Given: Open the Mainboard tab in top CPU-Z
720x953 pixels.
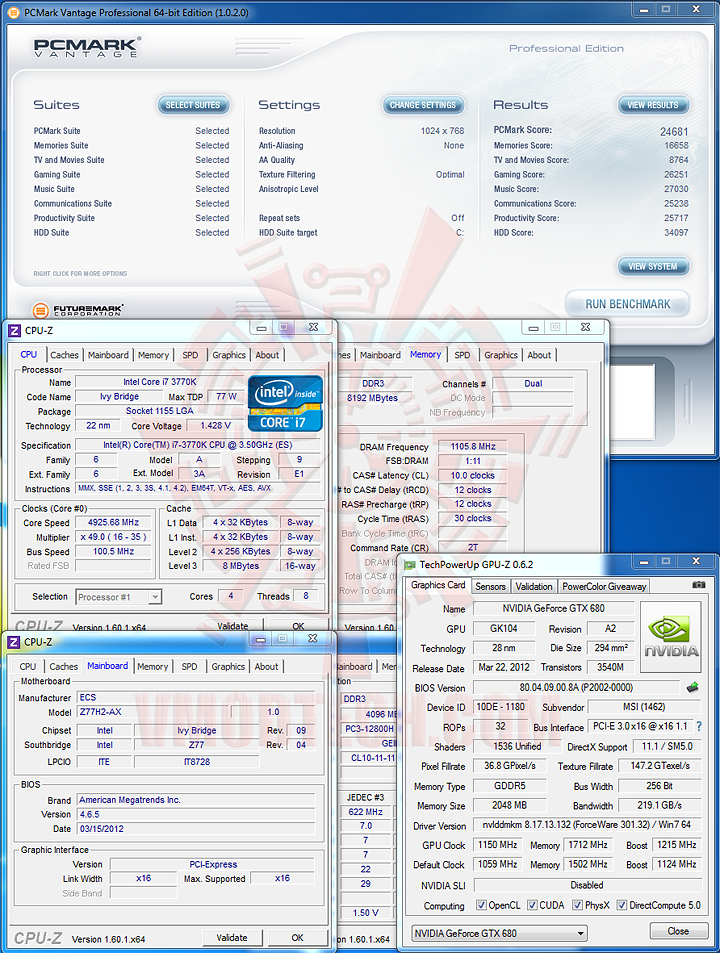Looking at the screenshot, I should tap(108, 355).
